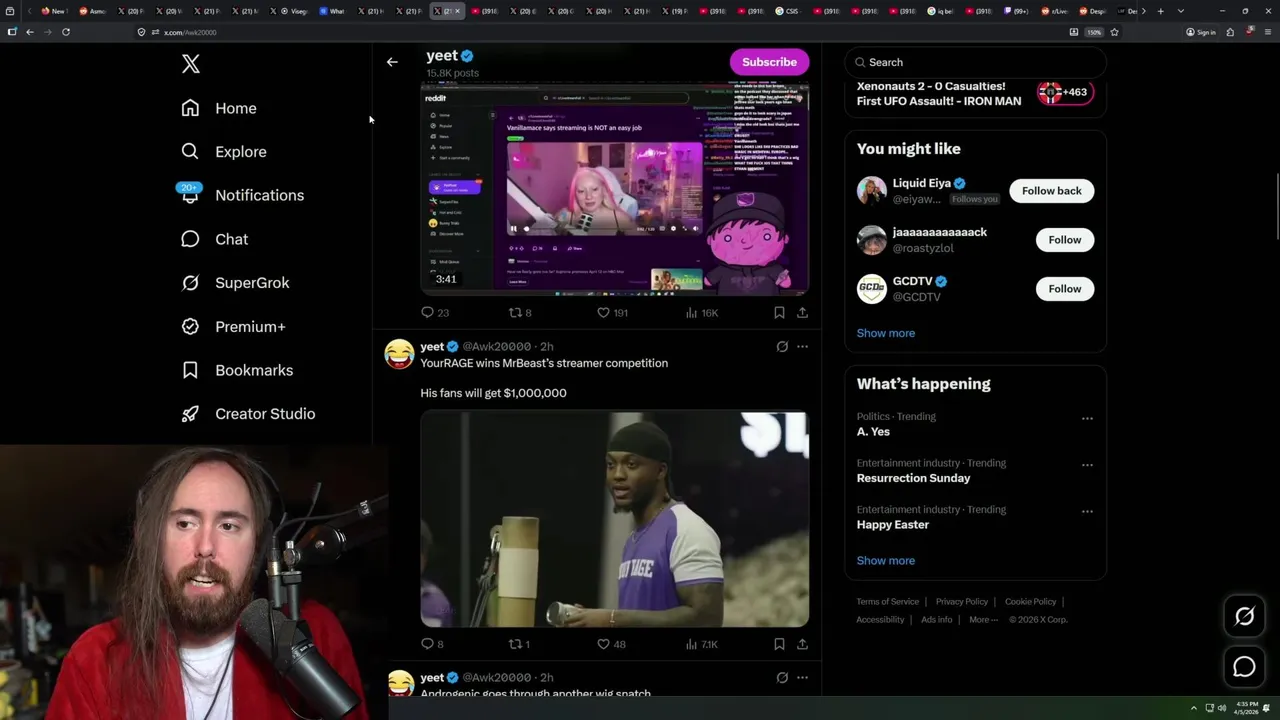Open replies on the 3:41 video post
The image size is (1280, 720).
tap(434, 313)
